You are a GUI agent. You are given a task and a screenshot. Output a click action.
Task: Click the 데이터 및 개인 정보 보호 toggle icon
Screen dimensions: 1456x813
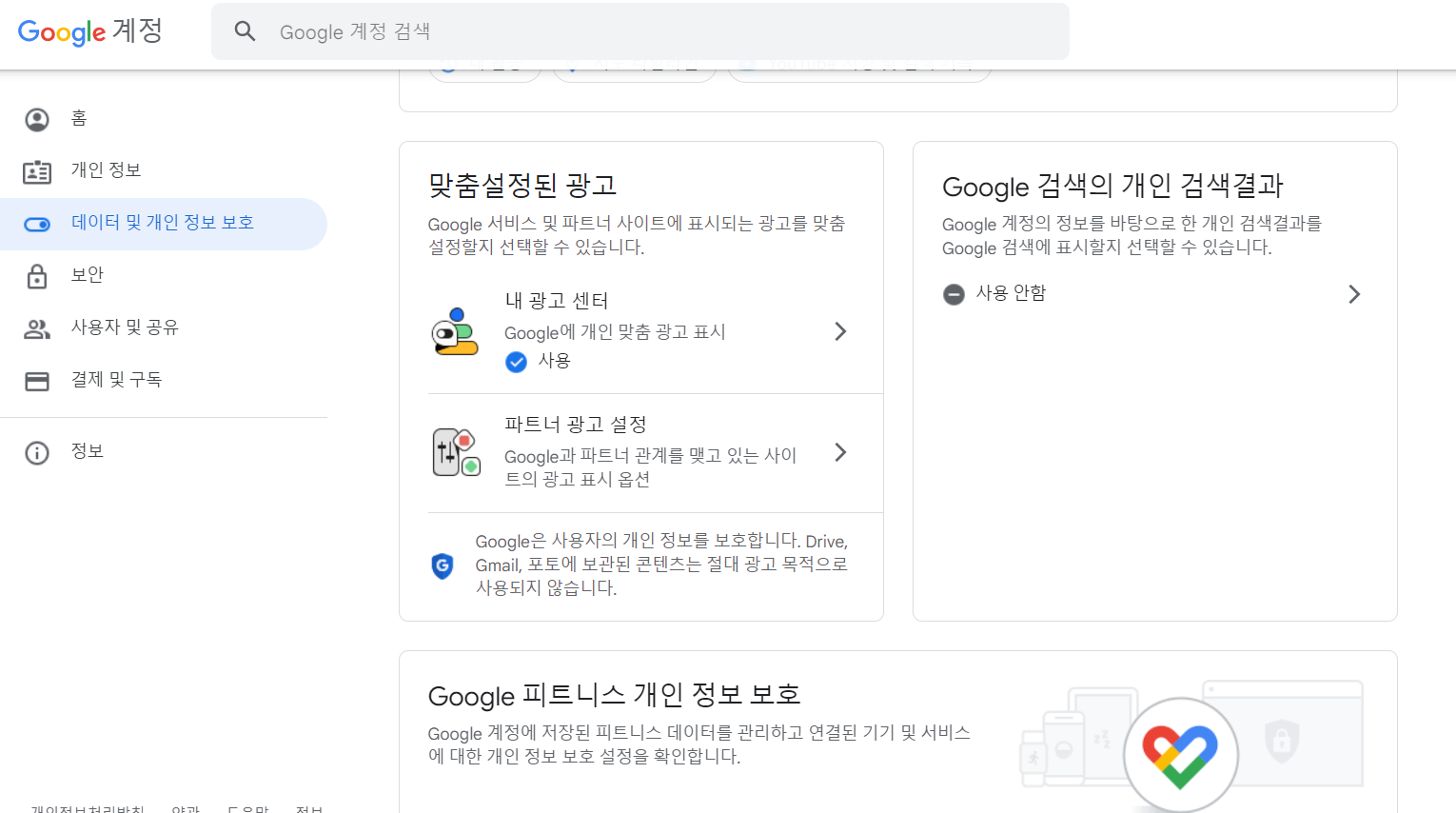(37, 225)
